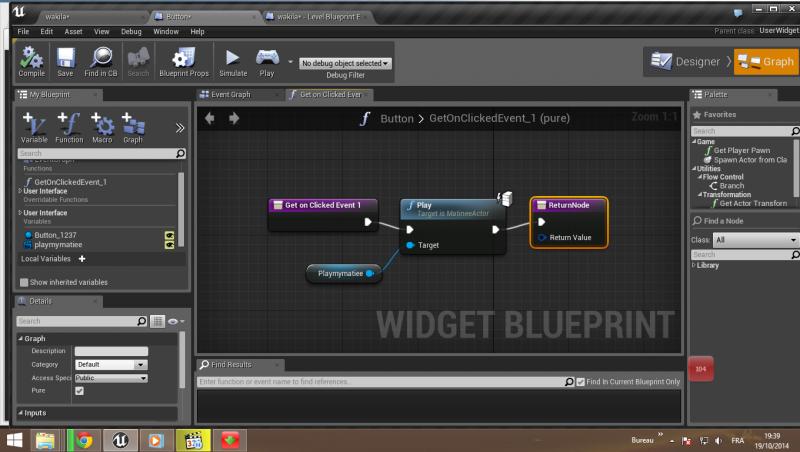Viewport: 800px width, 452px height.
Task: Open Windows Start menu
Action: (14, 440)
